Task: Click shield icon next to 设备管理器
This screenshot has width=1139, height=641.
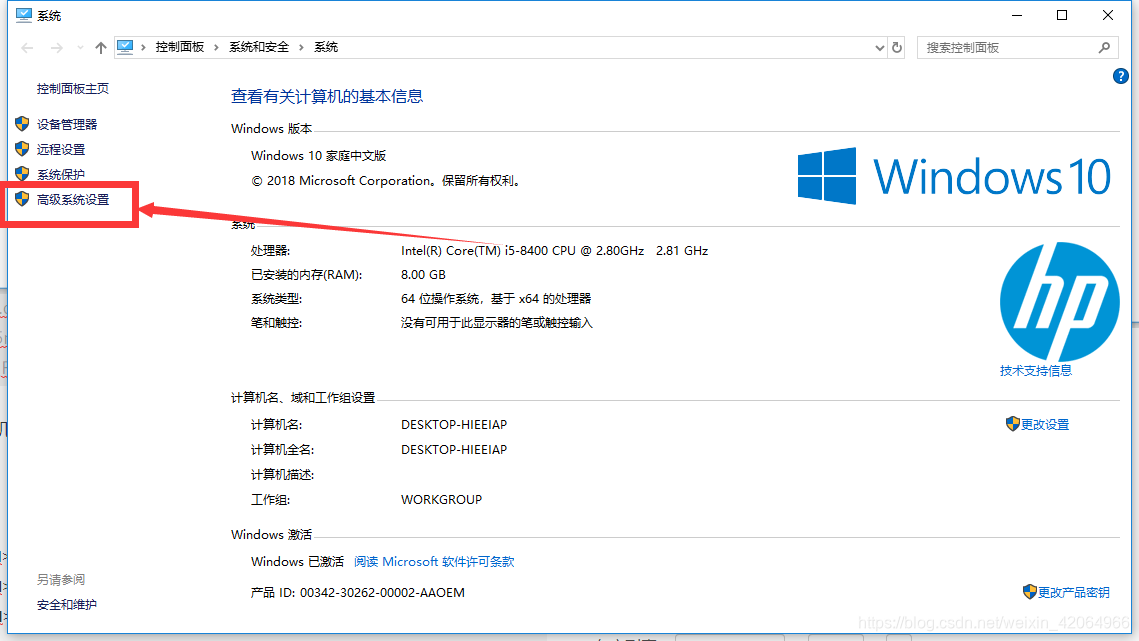Action: (22, 124)
